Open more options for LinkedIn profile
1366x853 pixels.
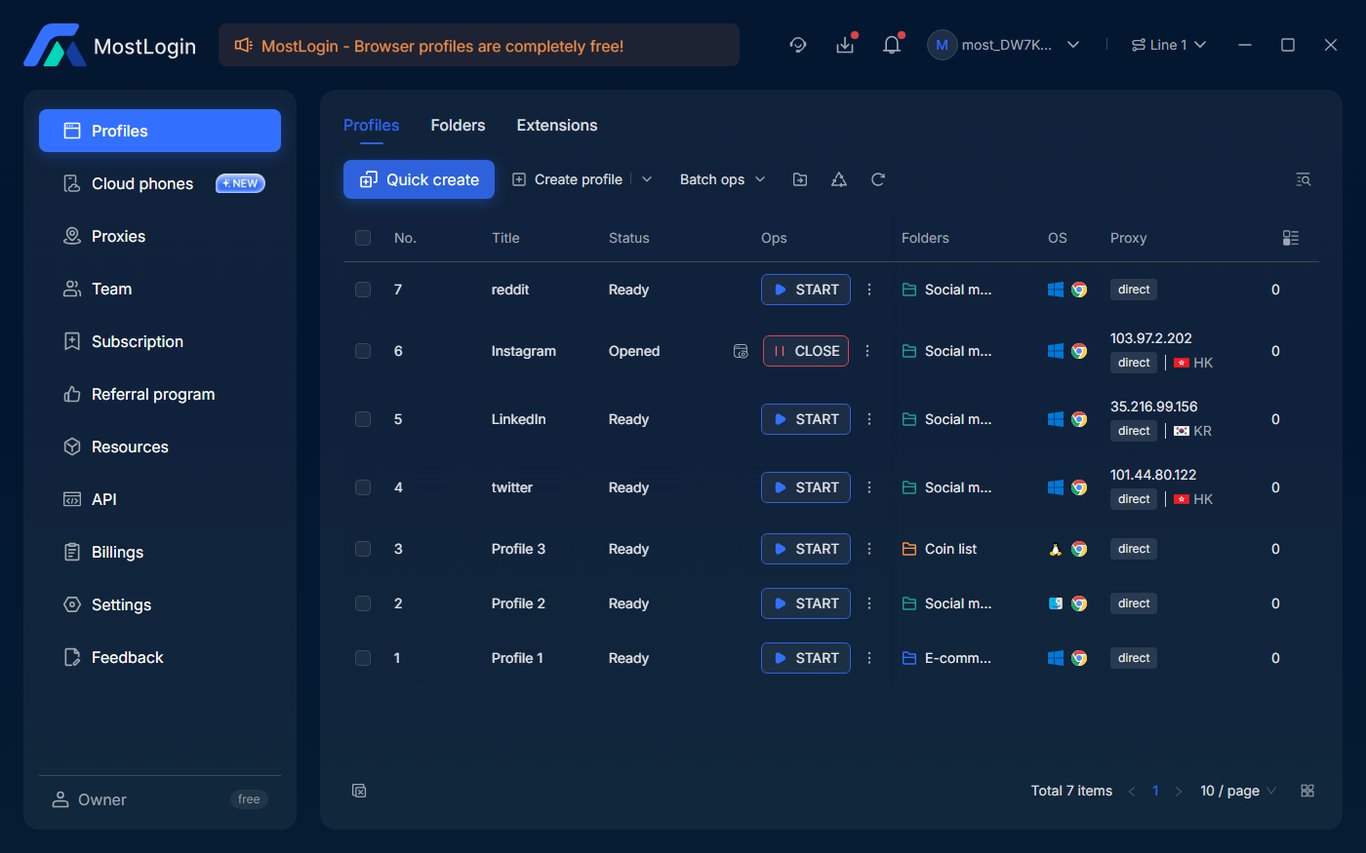869,420
